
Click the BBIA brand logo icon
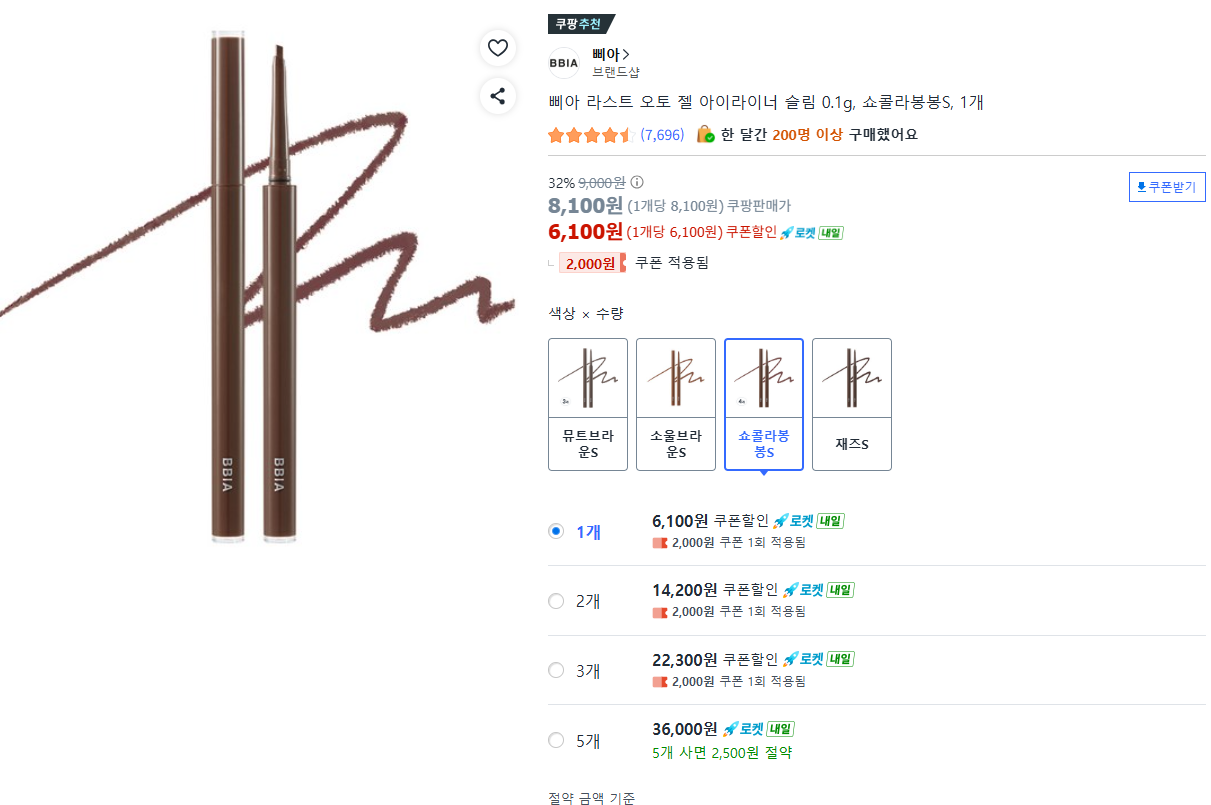click(564, 63)
